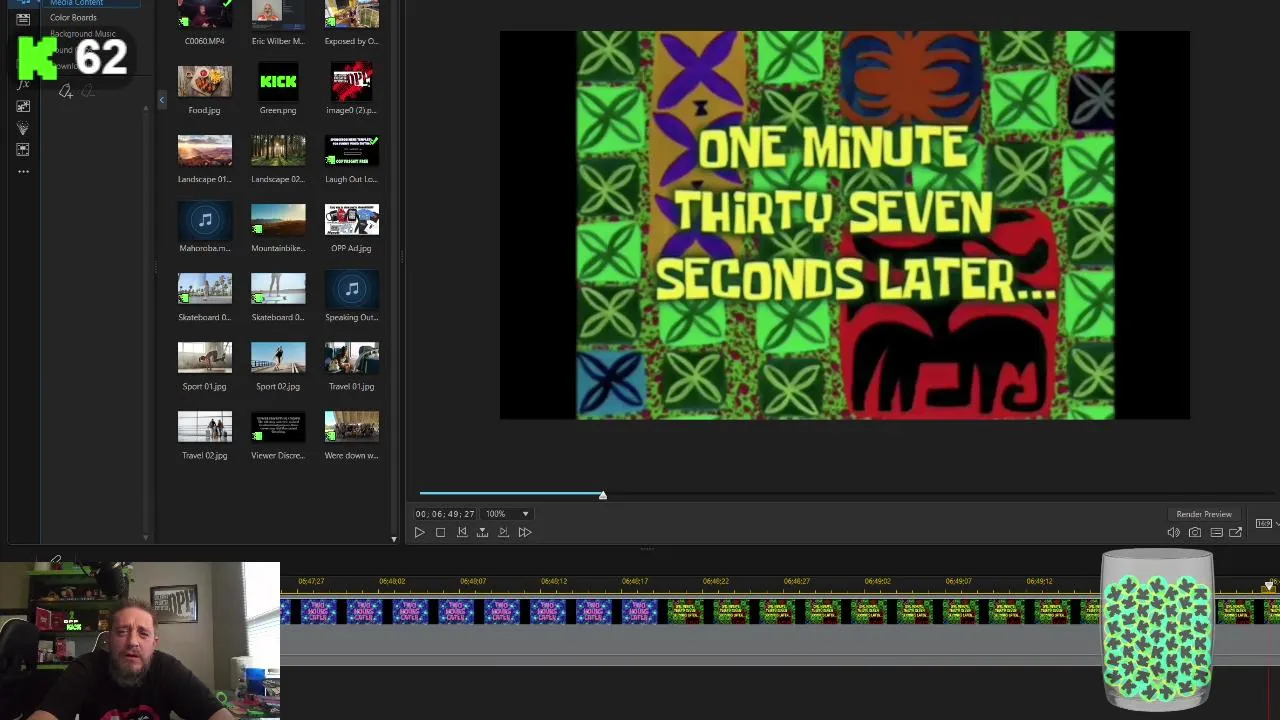
Task: Select the Mountainbike... thumbnail
Action: (278, 219)
